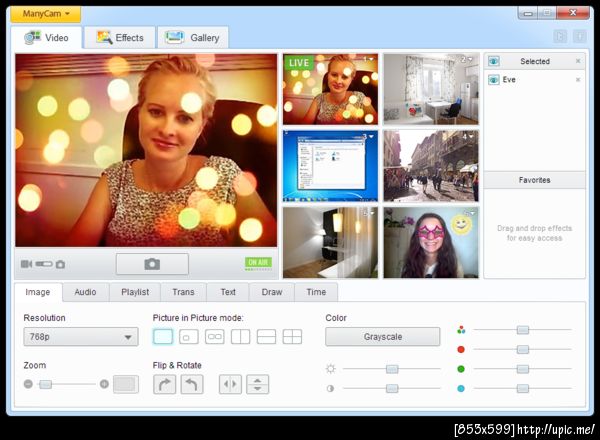Select the room camera source 2 thumbnail
This screenshot has width=600, height=440.
[x=431, y=89]
